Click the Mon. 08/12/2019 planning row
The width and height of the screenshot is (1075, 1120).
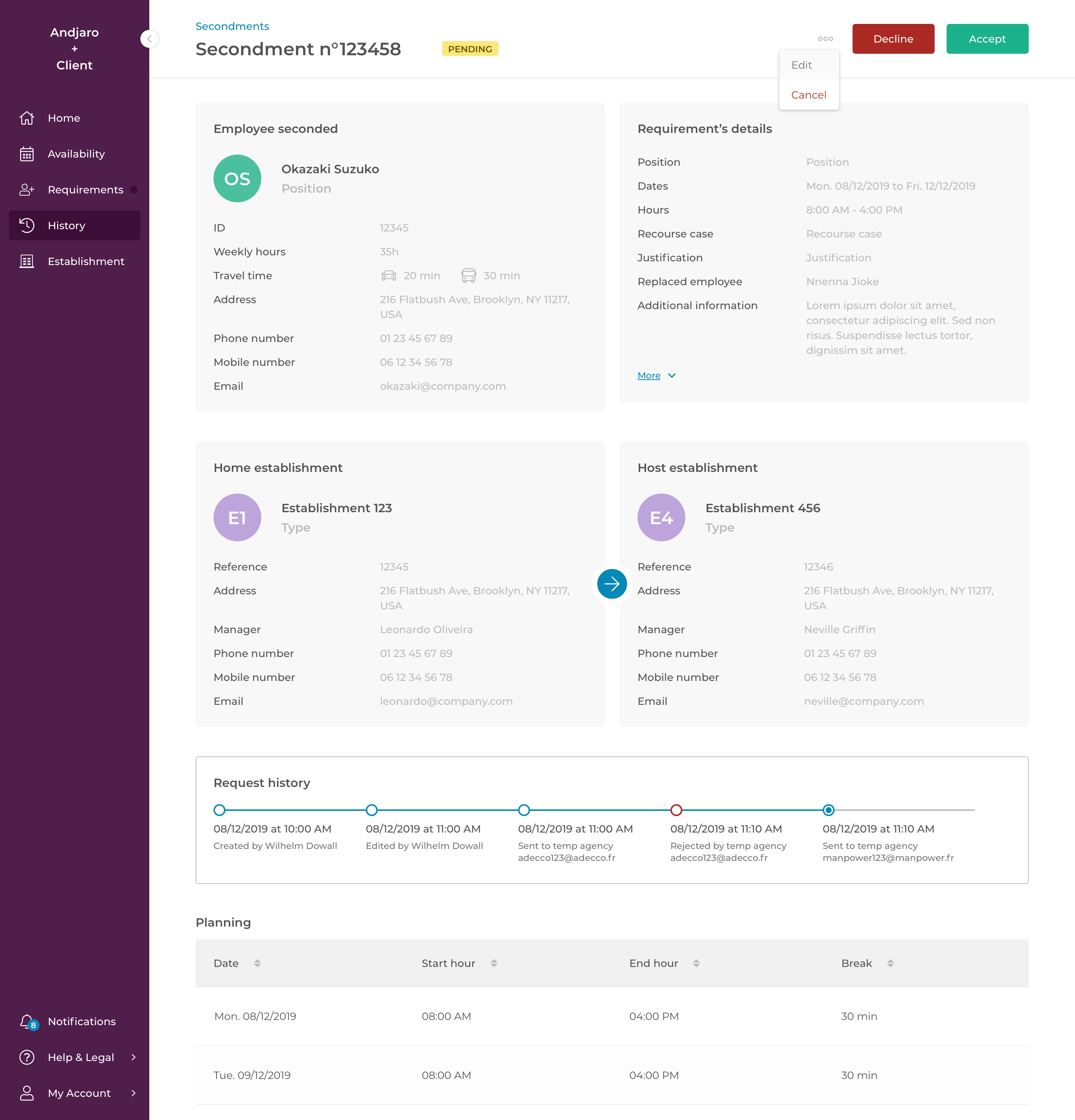click(612, 1017)
